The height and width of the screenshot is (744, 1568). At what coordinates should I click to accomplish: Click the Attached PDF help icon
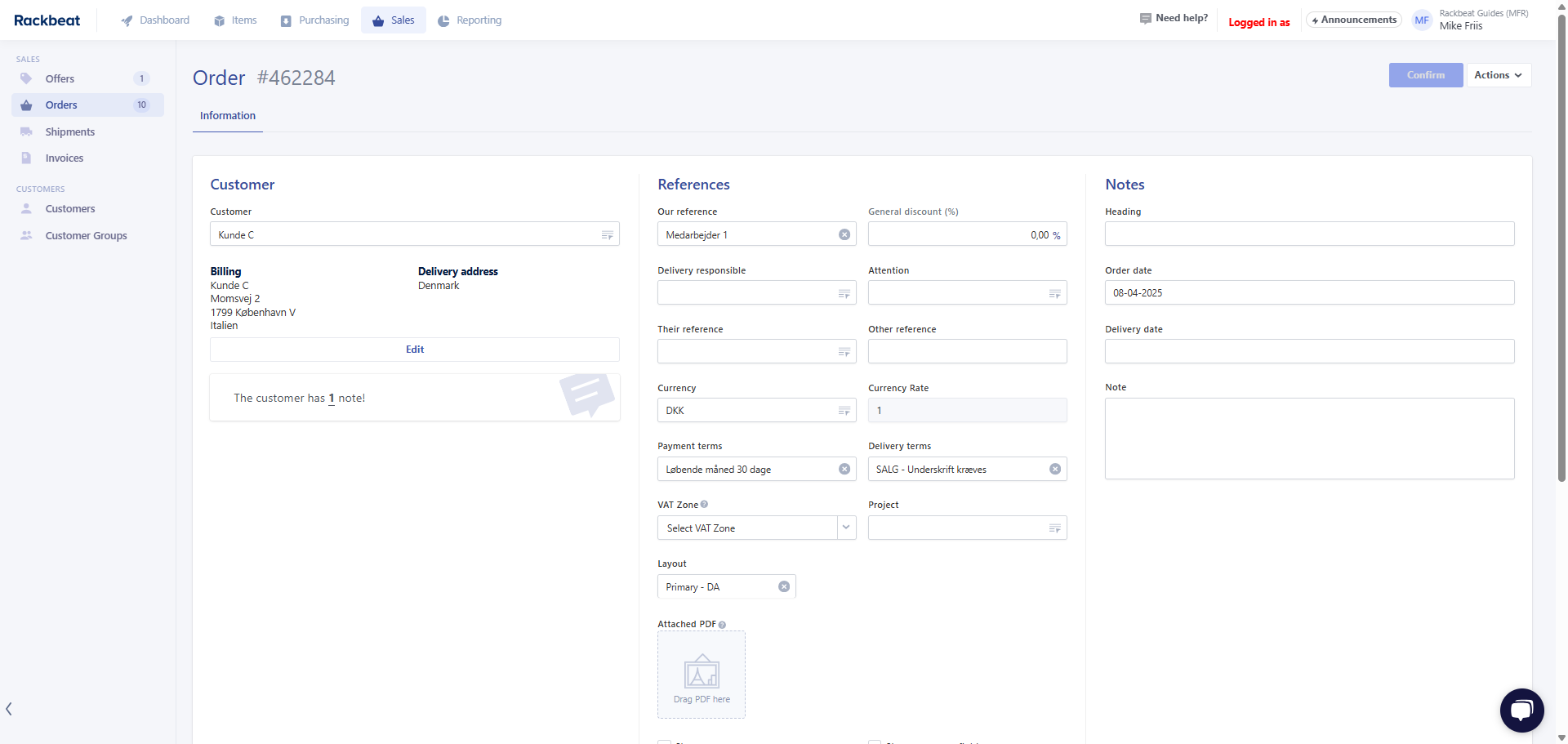722,625
